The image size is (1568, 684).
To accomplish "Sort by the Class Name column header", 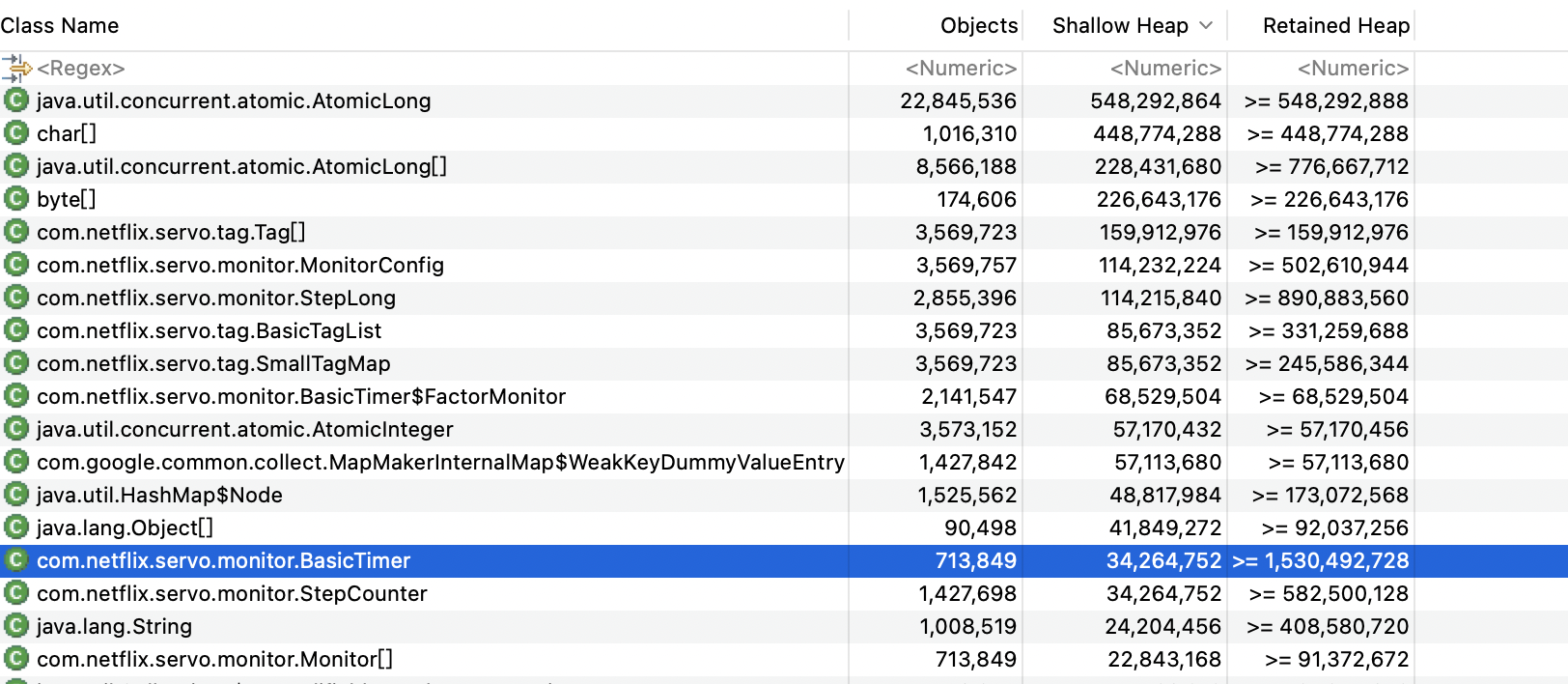I will click(60, 26).
